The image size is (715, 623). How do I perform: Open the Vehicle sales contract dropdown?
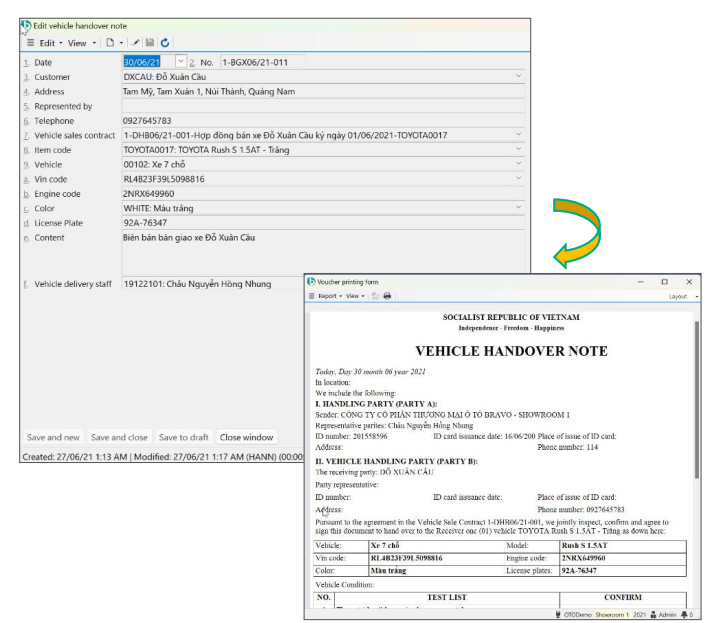(518, 135)
